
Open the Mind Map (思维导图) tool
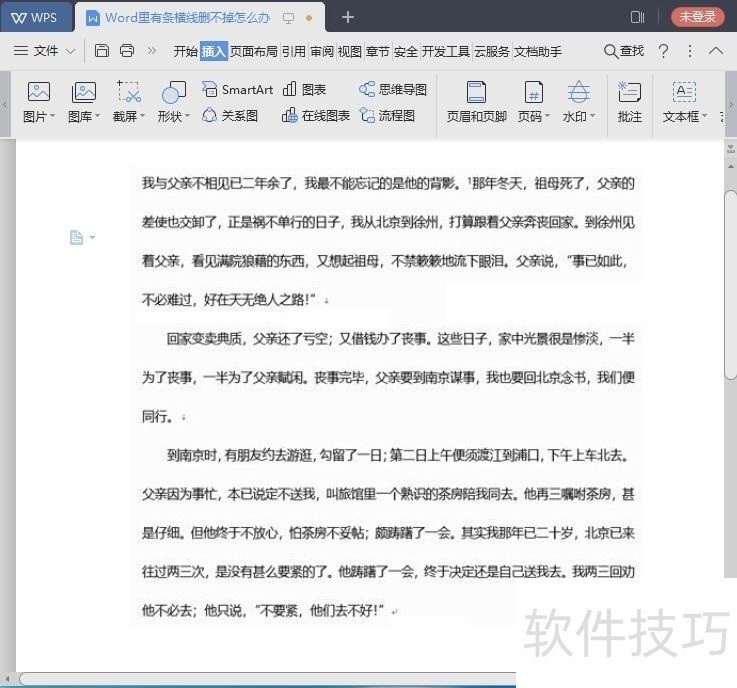pos(392,89)
